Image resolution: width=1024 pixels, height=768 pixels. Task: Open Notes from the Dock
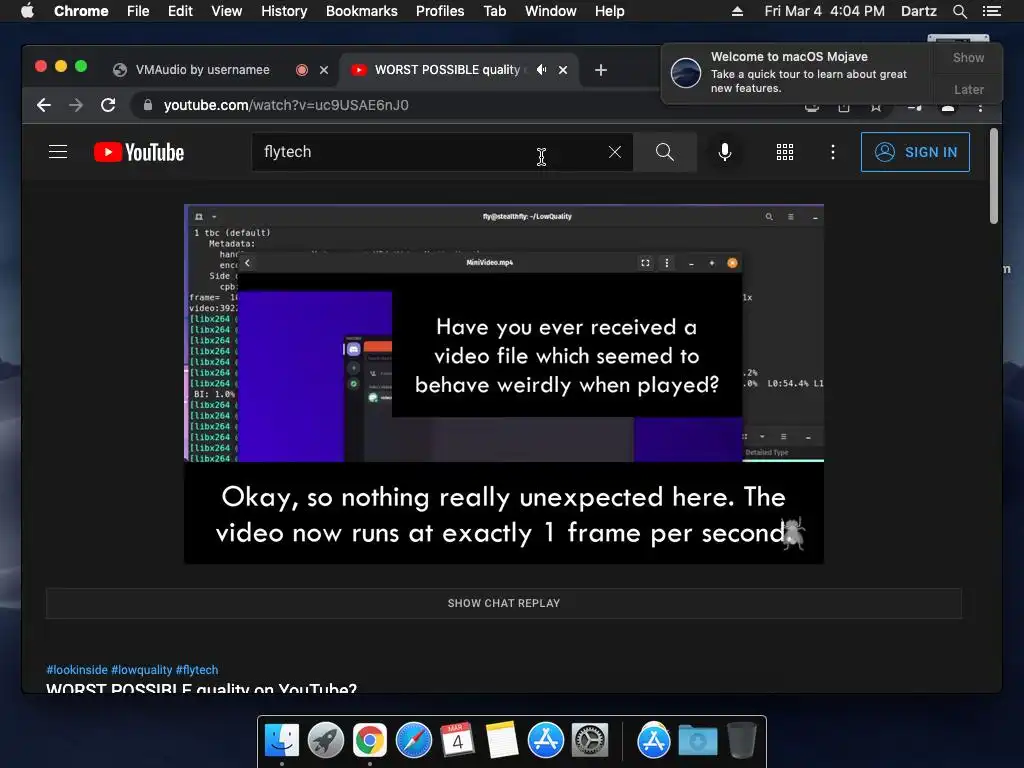tap(502, 741)
